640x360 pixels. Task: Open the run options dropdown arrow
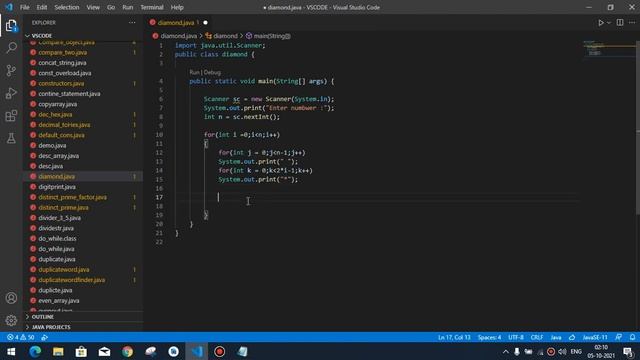[x=609, y=23]
